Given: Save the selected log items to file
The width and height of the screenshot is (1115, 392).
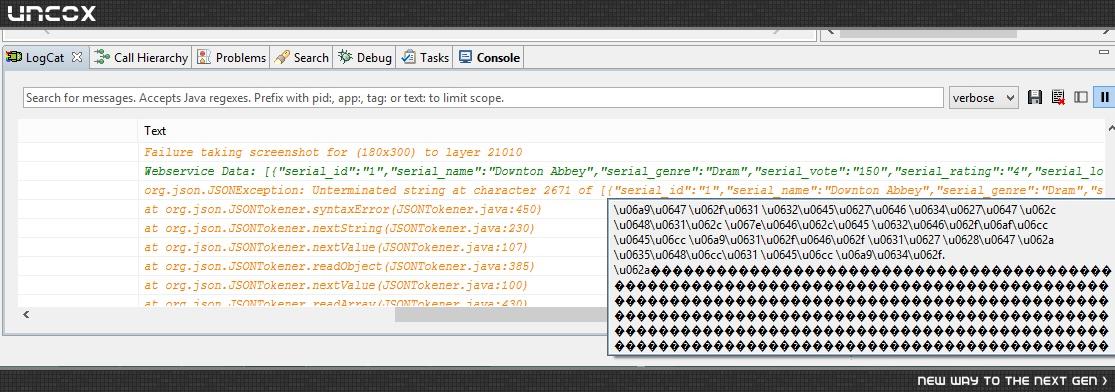Looking at the screenshot, I should tap(1035, 97).
